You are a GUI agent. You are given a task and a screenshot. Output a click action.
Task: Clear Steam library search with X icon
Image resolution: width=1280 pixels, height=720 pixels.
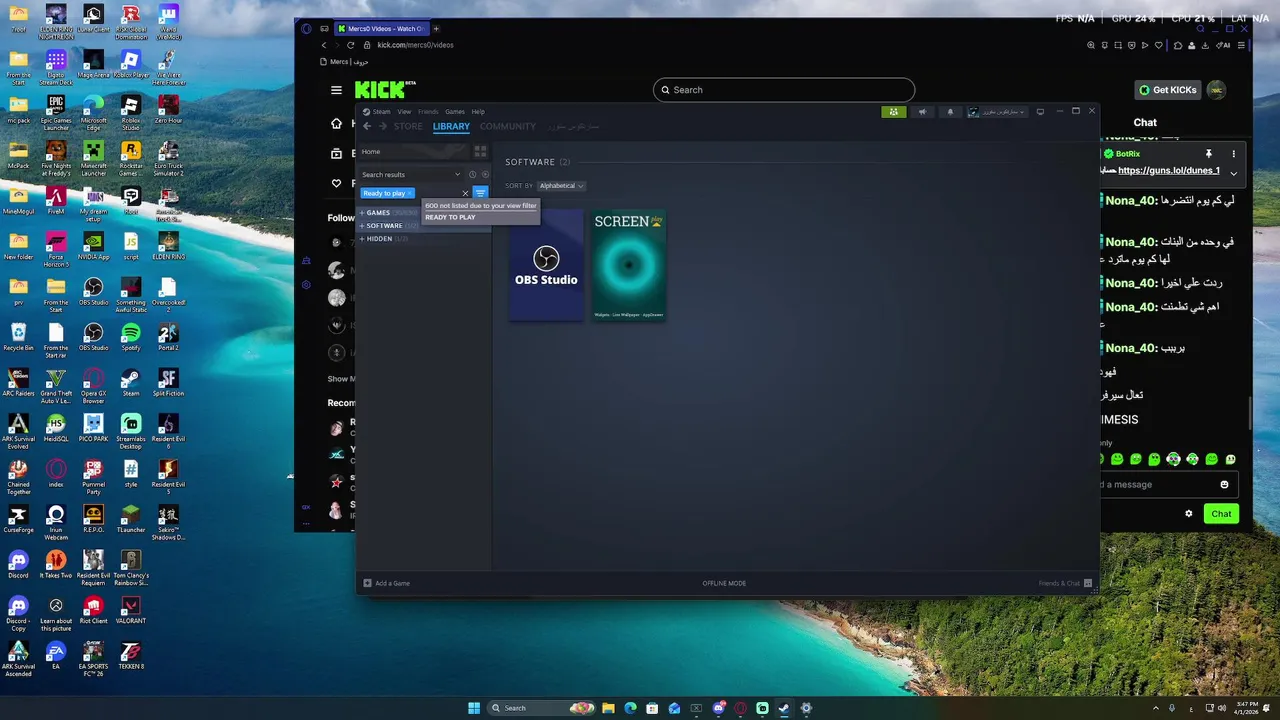(465, 193)
